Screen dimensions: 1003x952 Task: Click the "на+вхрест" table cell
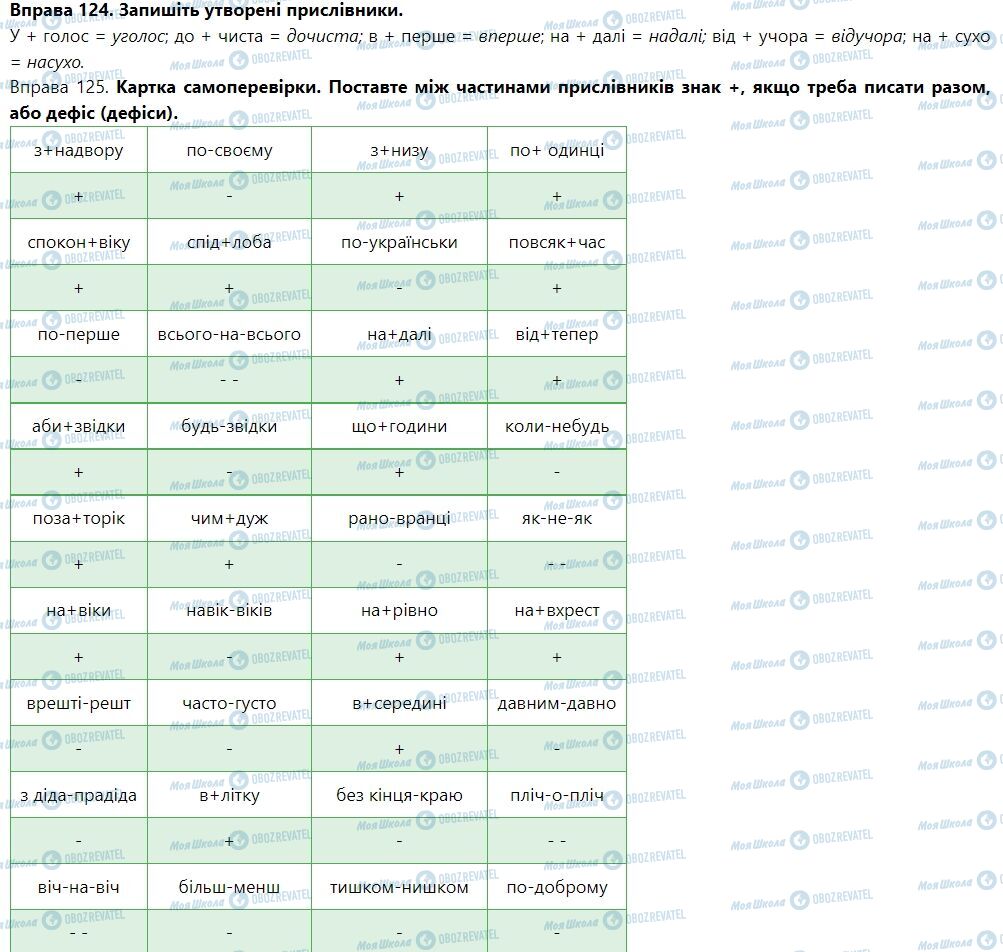[x=557, y=610]
